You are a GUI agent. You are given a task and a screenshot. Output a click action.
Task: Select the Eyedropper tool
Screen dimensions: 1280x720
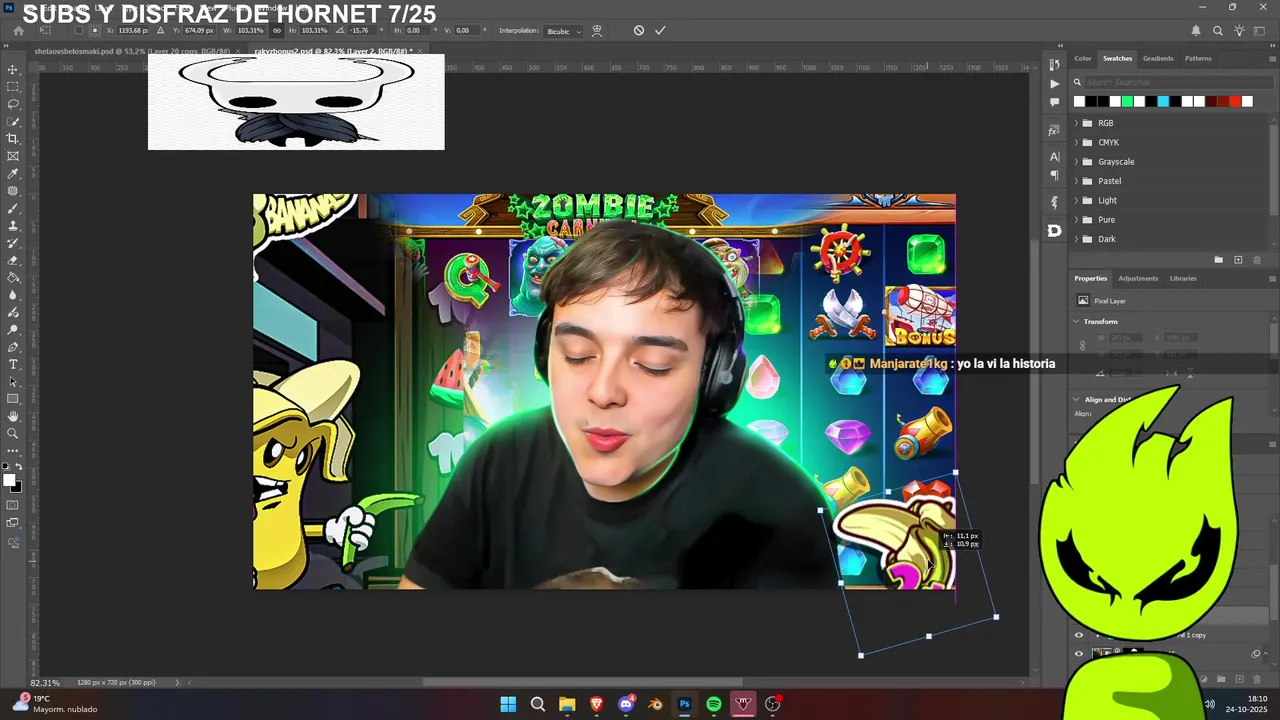pos(13,174)
